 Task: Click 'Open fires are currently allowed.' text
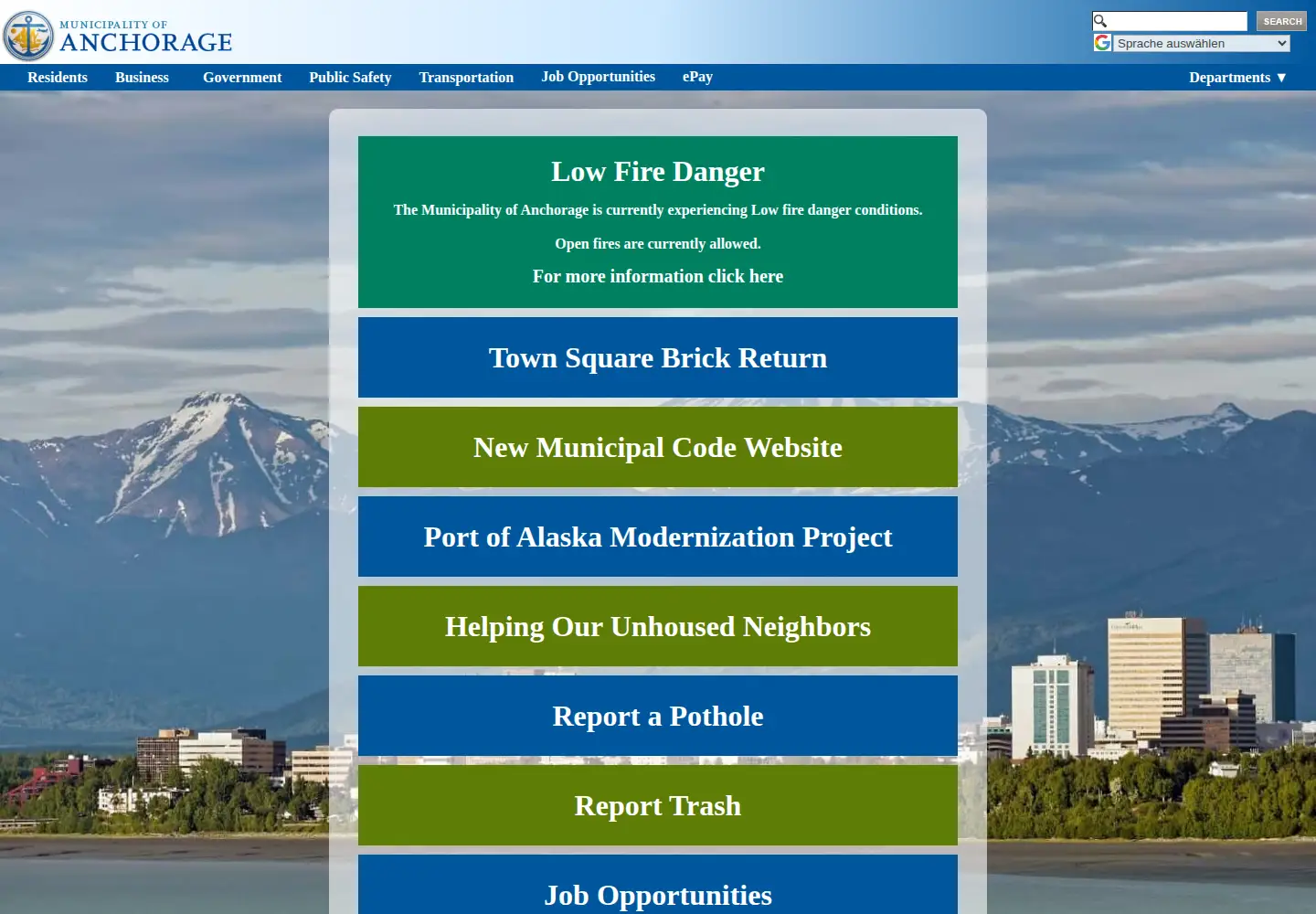coord(658,244)
